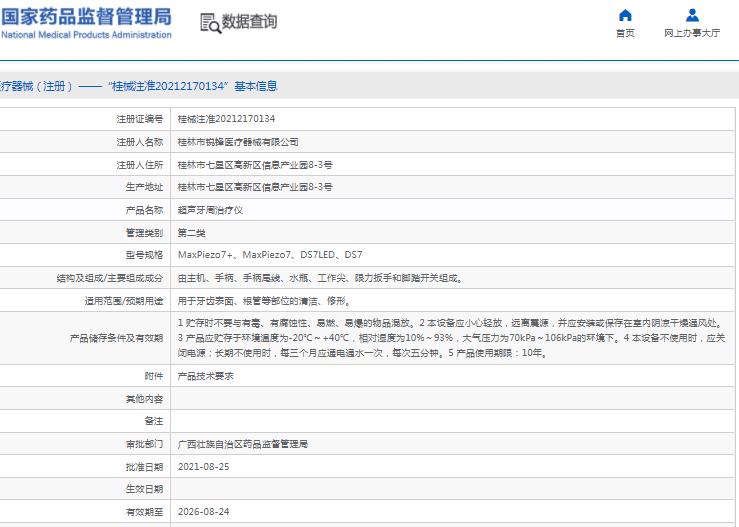Select the 首页 text label
This screenshot has width=739, height=527.
625,33
